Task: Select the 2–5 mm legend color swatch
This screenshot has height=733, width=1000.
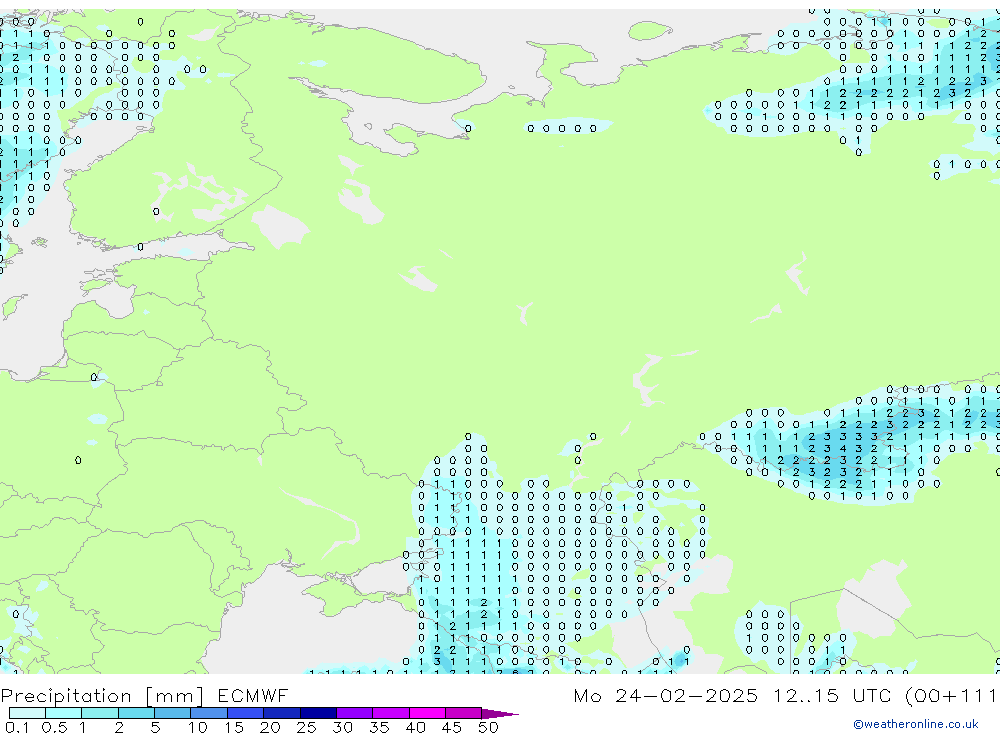Action: [x=136, y=713]
